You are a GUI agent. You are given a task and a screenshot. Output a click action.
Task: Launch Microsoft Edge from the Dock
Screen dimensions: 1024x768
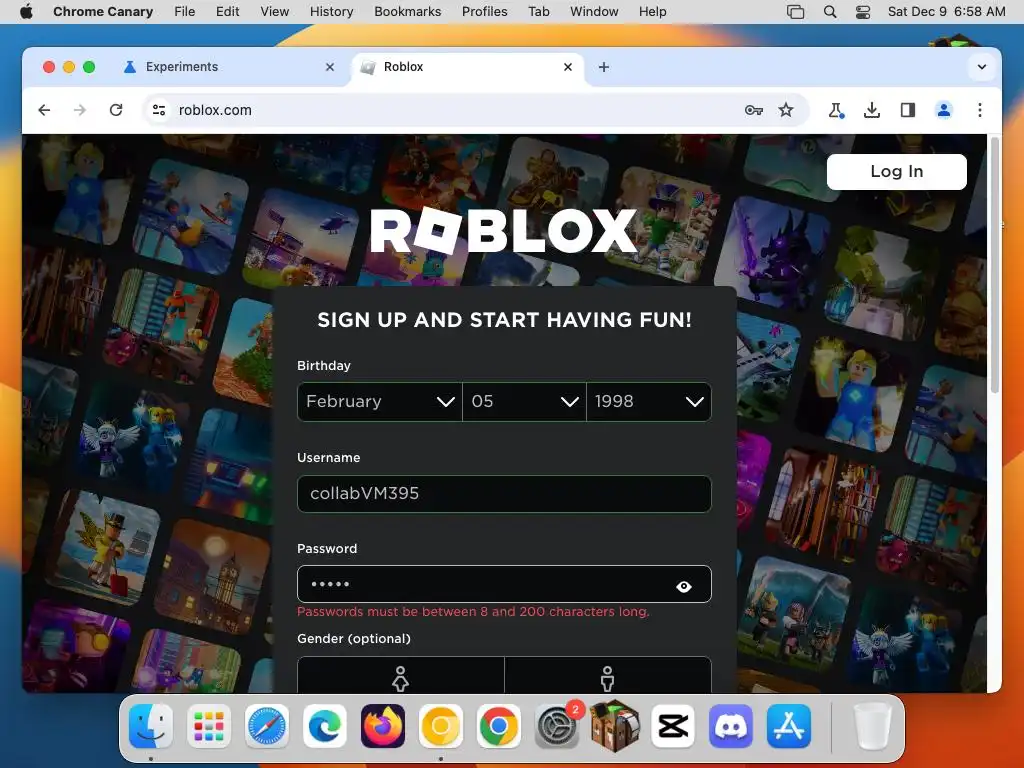[x=325, y=726]
